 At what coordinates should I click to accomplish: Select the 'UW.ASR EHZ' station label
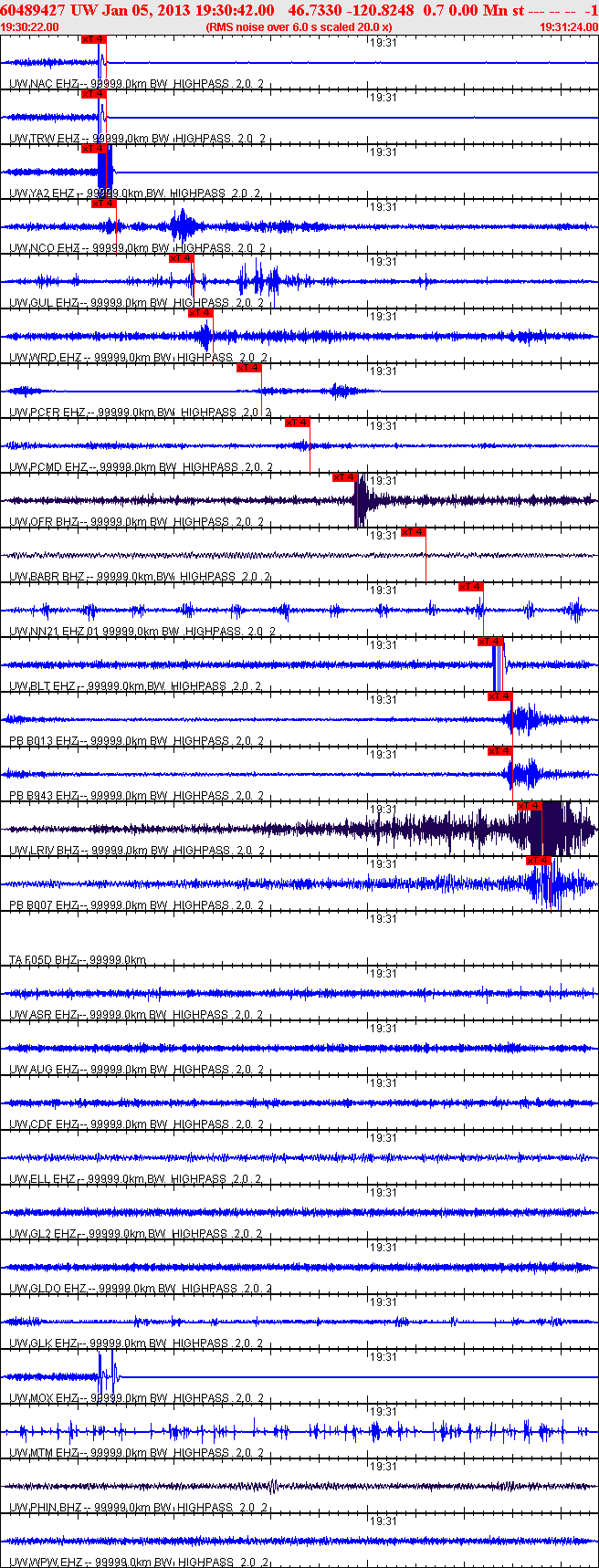point(44,1015)
